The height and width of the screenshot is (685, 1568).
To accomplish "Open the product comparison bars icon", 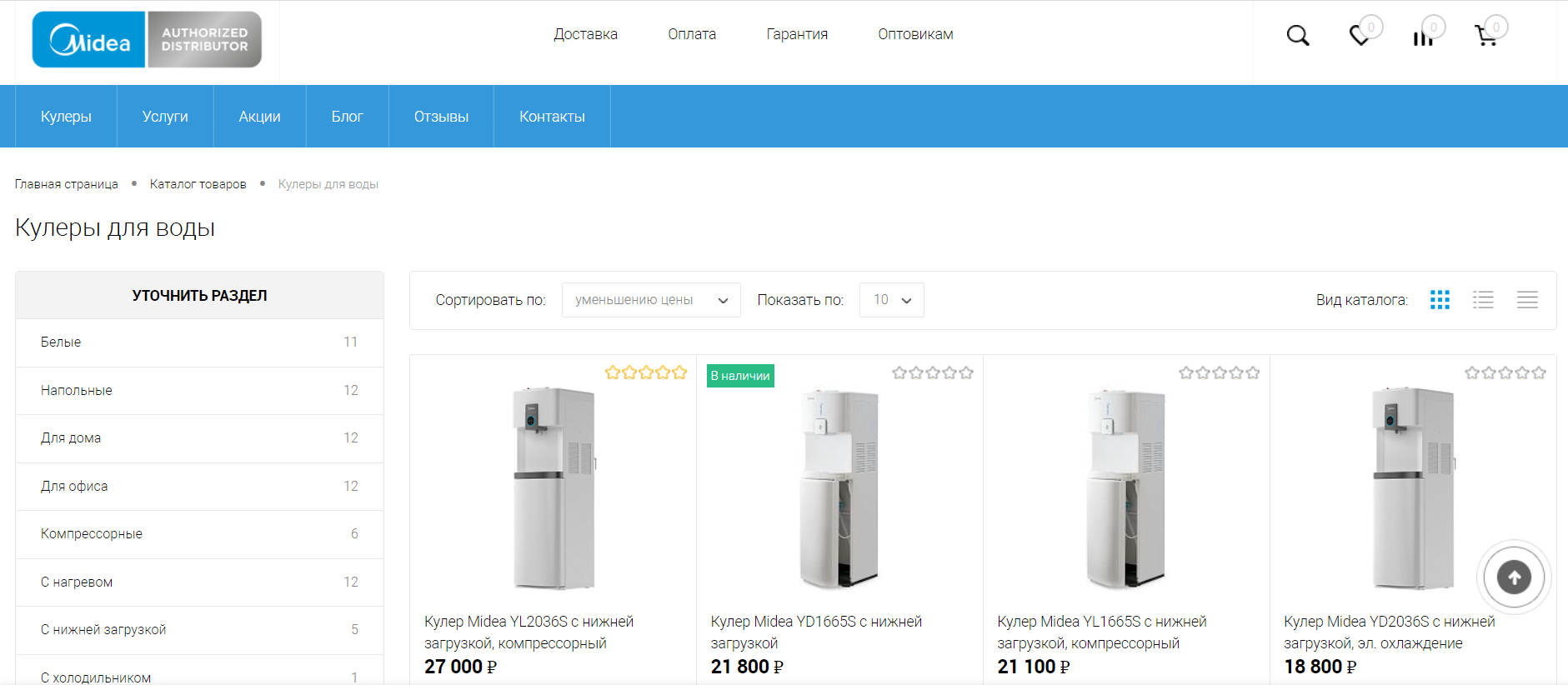I will [x=1423, y=37].
